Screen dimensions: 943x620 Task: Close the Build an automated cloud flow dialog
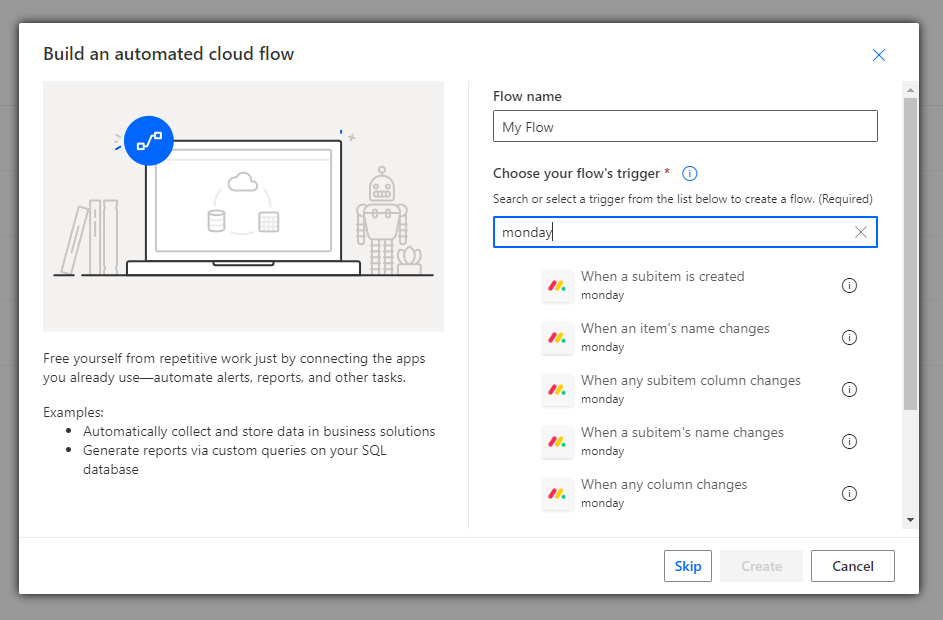pos(879,55)
